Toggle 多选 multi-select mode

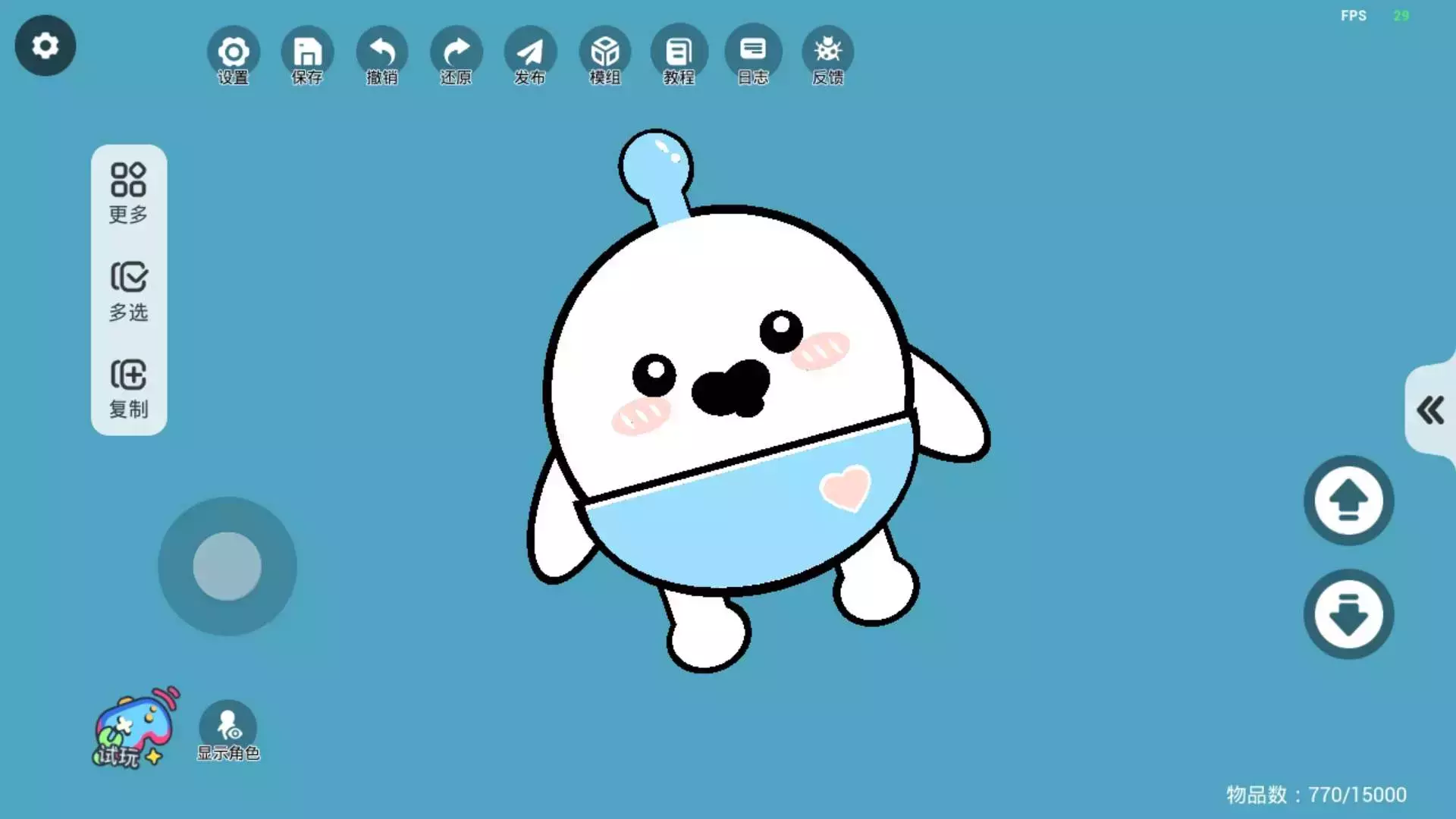pos(129,290)
